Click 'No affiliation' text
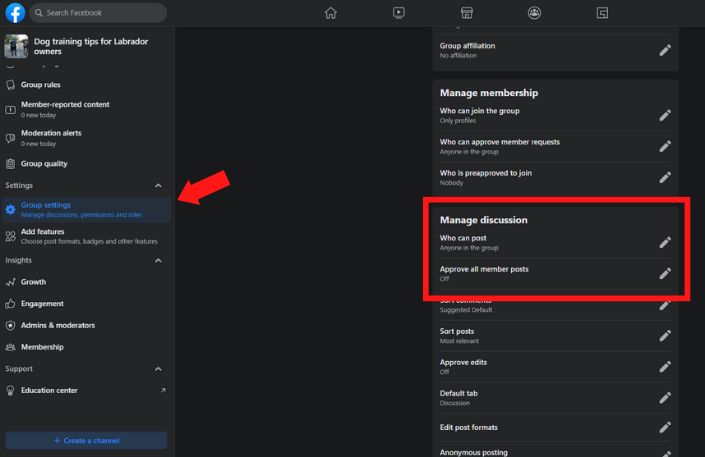The image size is (705, 457). [458, 55]
